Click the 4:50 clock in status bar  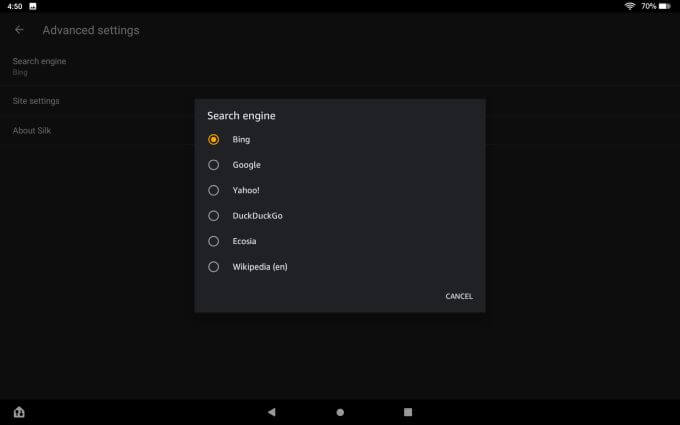[x=15, y=6]
